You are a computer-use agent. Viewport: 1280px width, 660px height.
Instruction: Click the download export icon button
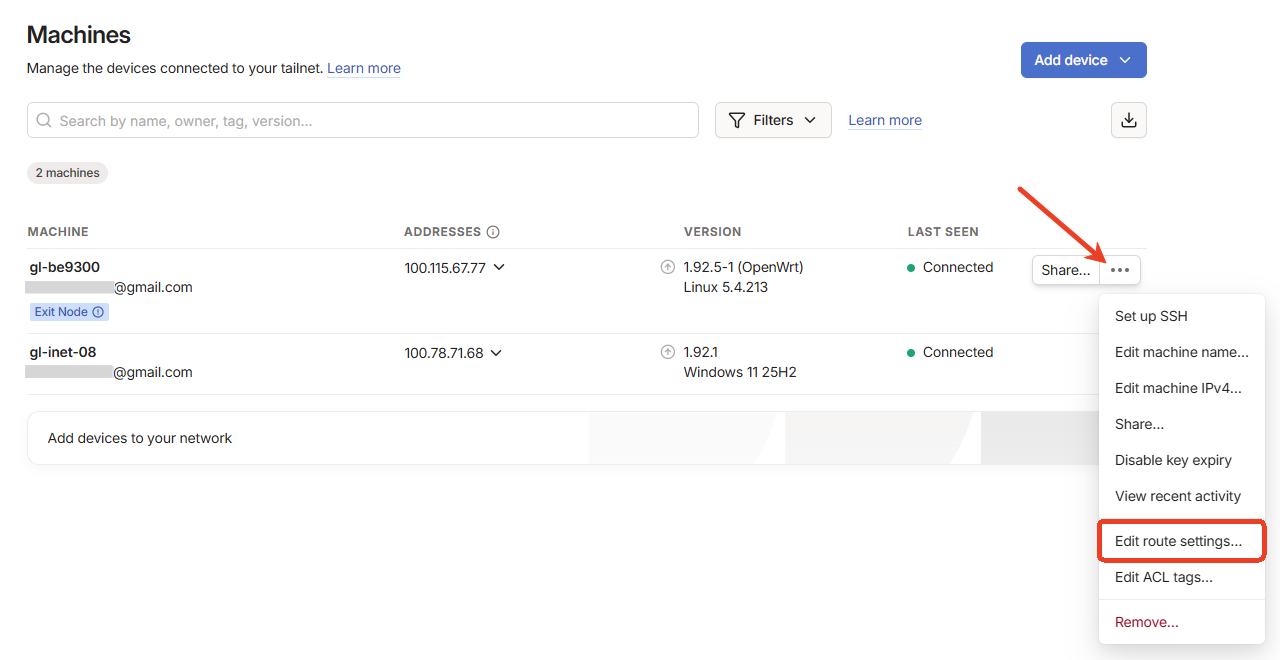[x=1128, y=120]
